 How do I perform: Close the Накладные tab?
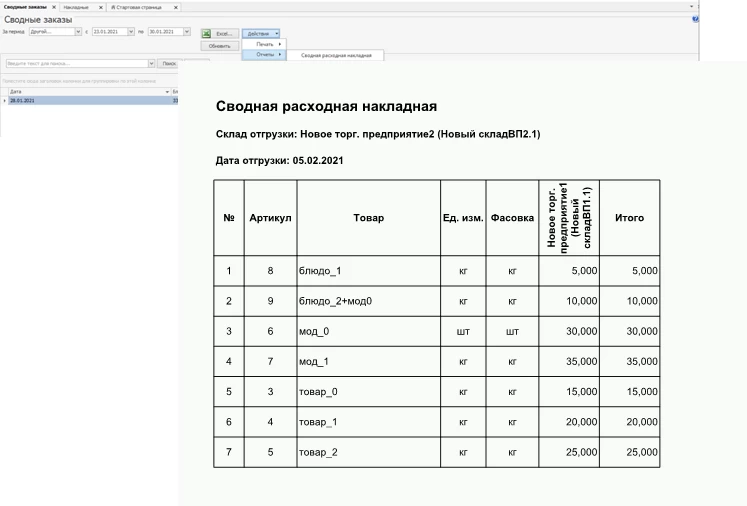click(99, 7)
